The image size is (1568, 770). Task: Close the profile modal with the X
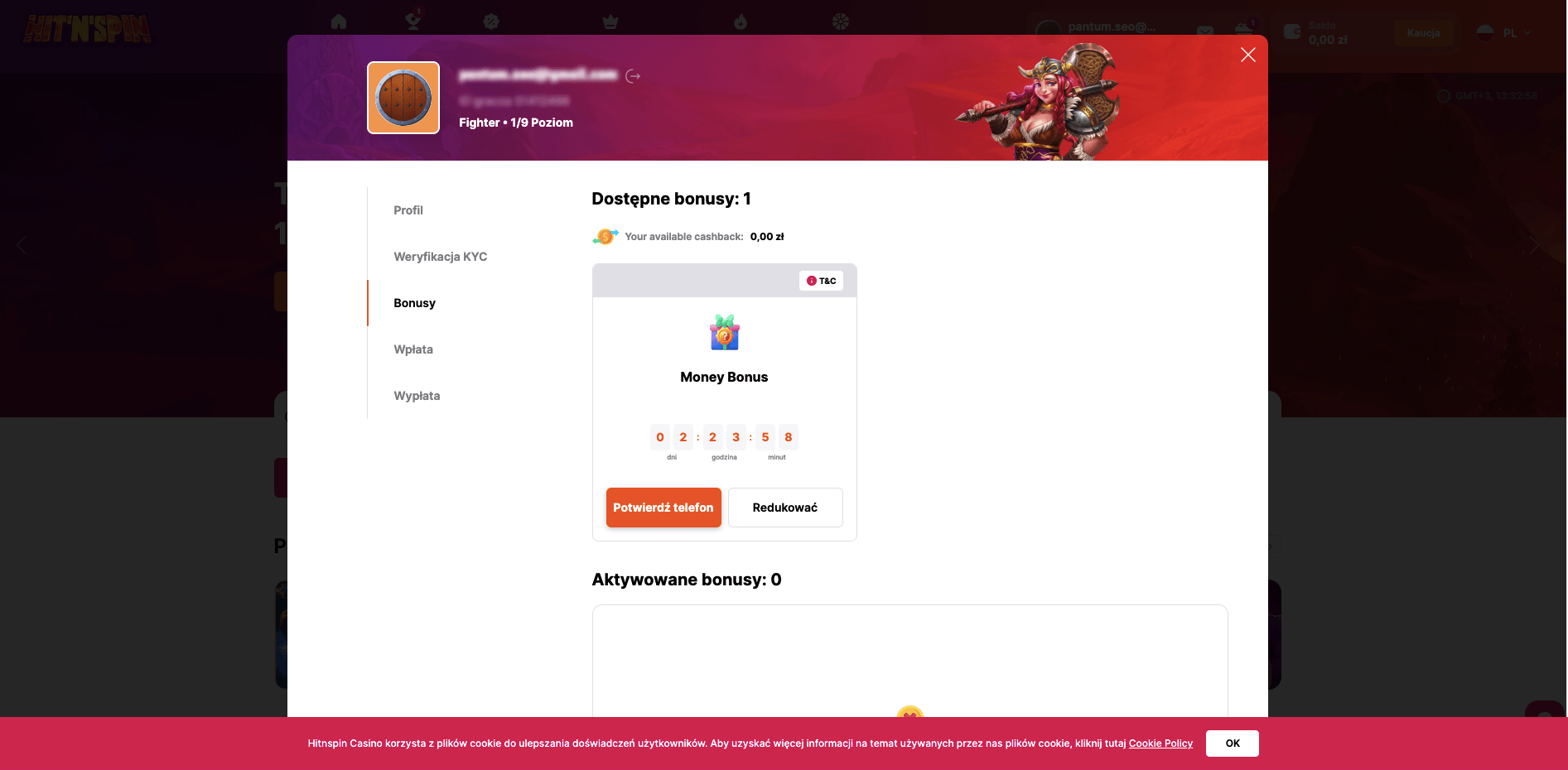point(1248,55)
